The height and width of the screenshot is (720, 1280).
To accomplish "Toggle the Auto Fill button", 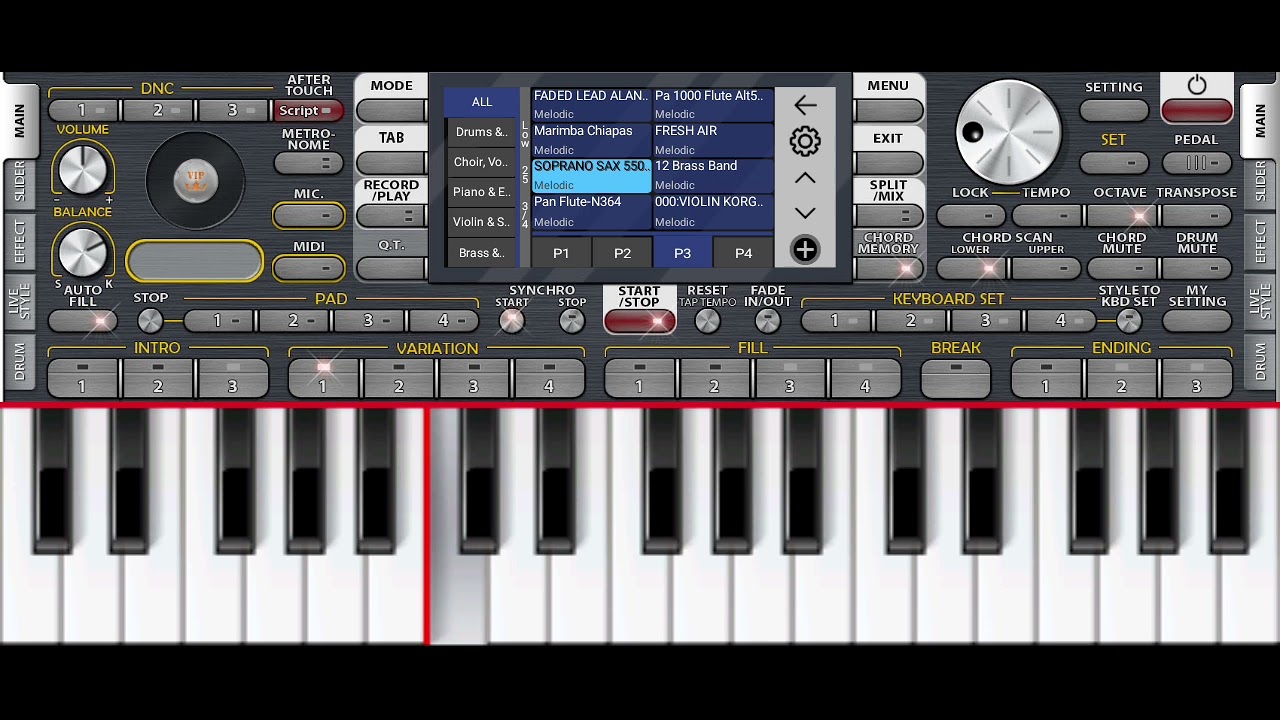I will coord(83,321).
